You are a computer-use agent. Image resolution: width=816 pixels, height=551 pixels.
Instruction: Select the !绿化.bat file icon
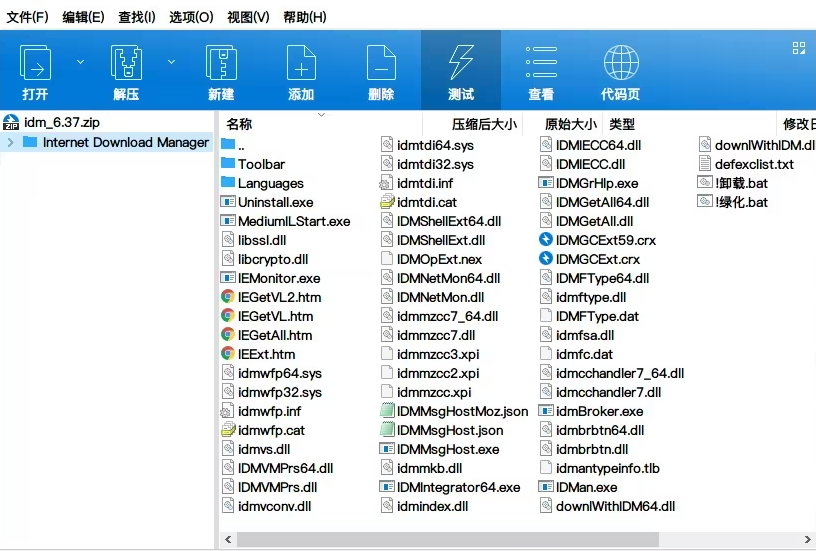click(x=705, y=201)
